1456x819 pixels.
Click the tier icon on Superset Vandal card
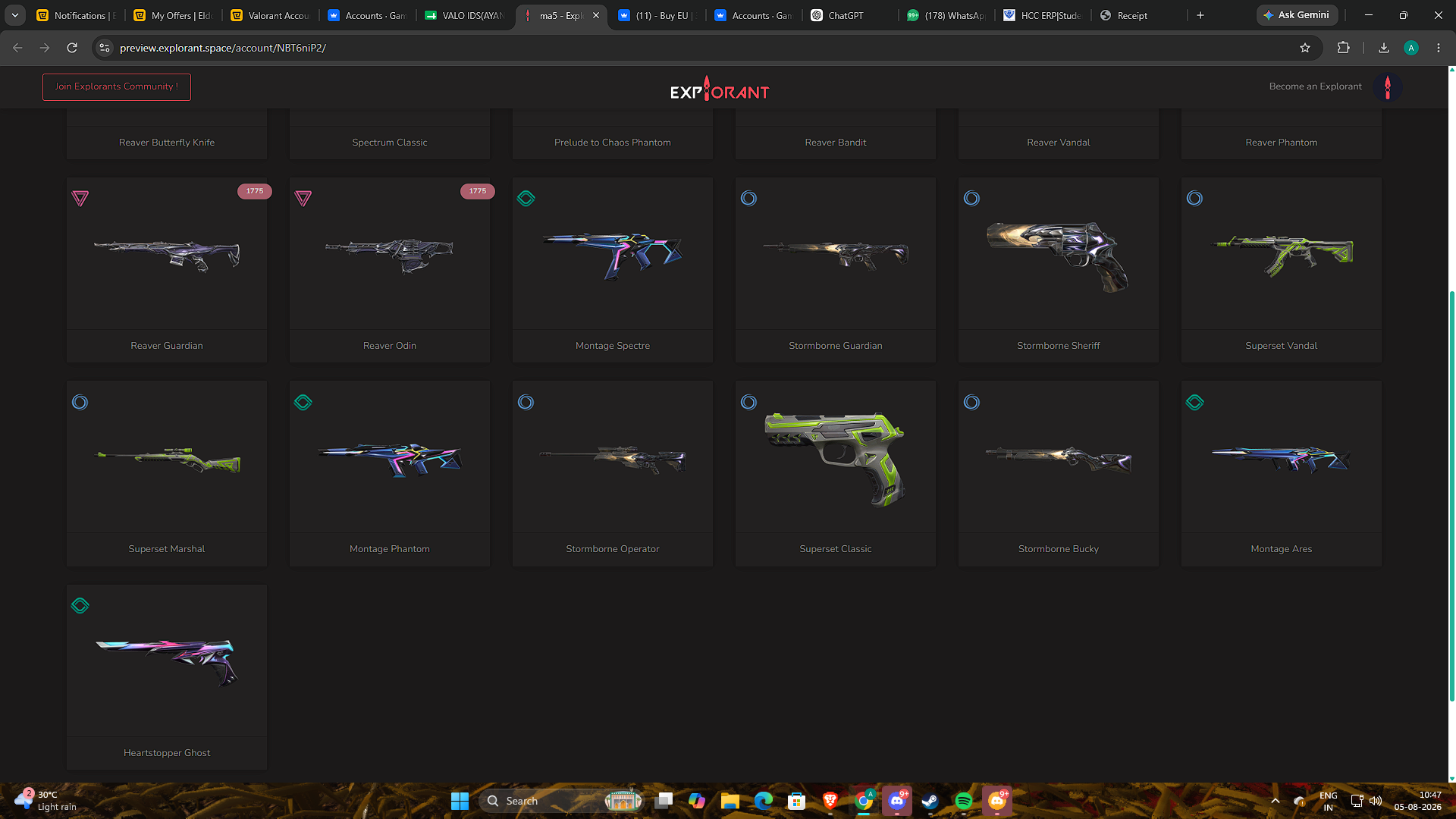pos(1195,199)
